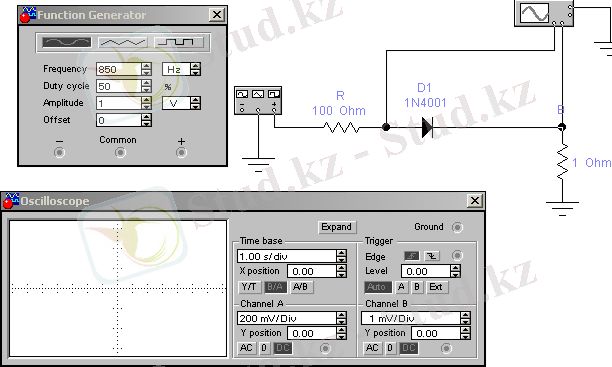Switch display mode to Y/T
This screenshot has width=612, height=367.
(x=249, y=287)
